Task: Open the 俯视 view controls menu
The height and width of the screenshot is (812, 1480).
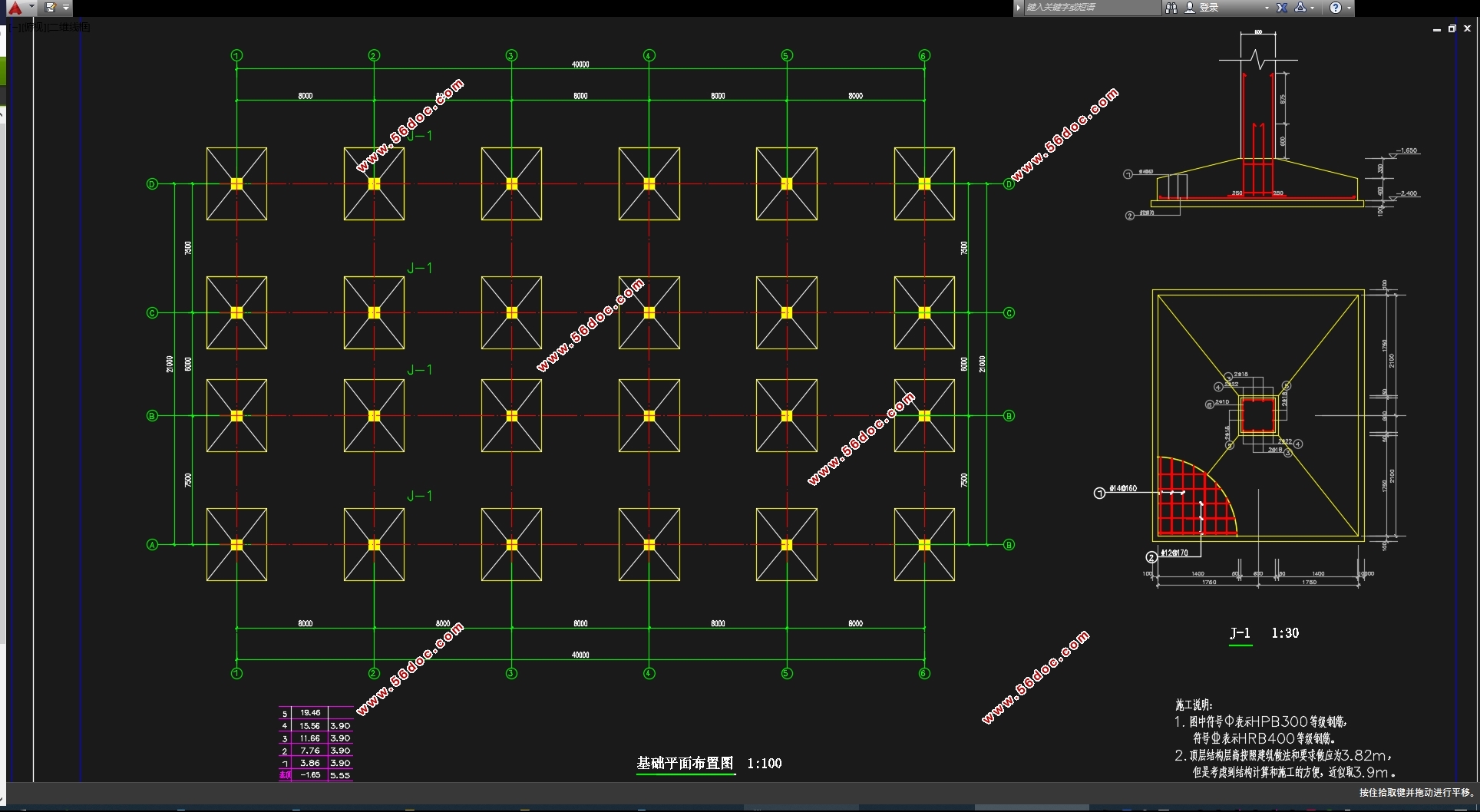Action: pyautogui.click(x=34, y=28)
